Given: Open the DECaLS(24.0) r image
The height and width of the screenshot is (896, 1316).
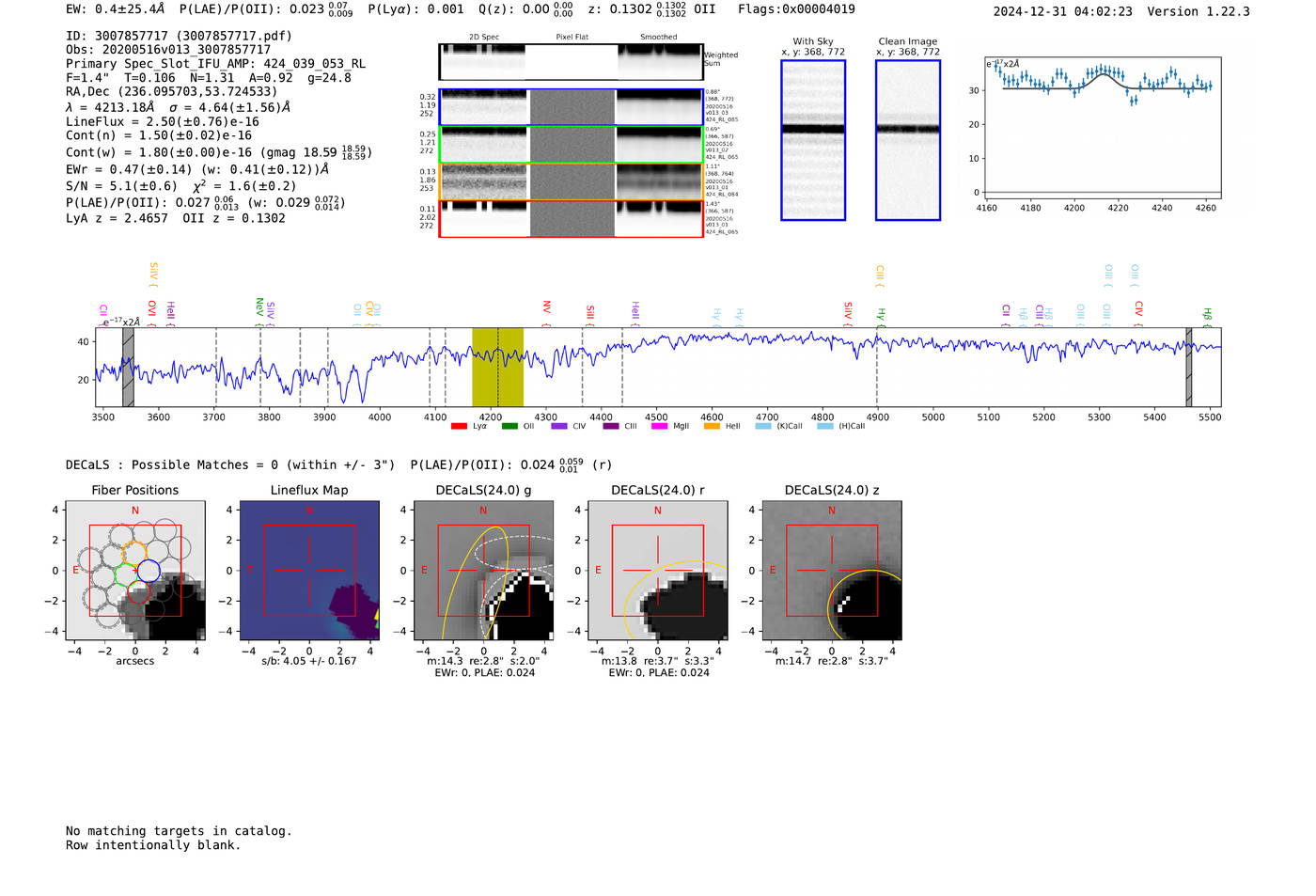Looking at the screenshot, I should click(x=657, y=571).
